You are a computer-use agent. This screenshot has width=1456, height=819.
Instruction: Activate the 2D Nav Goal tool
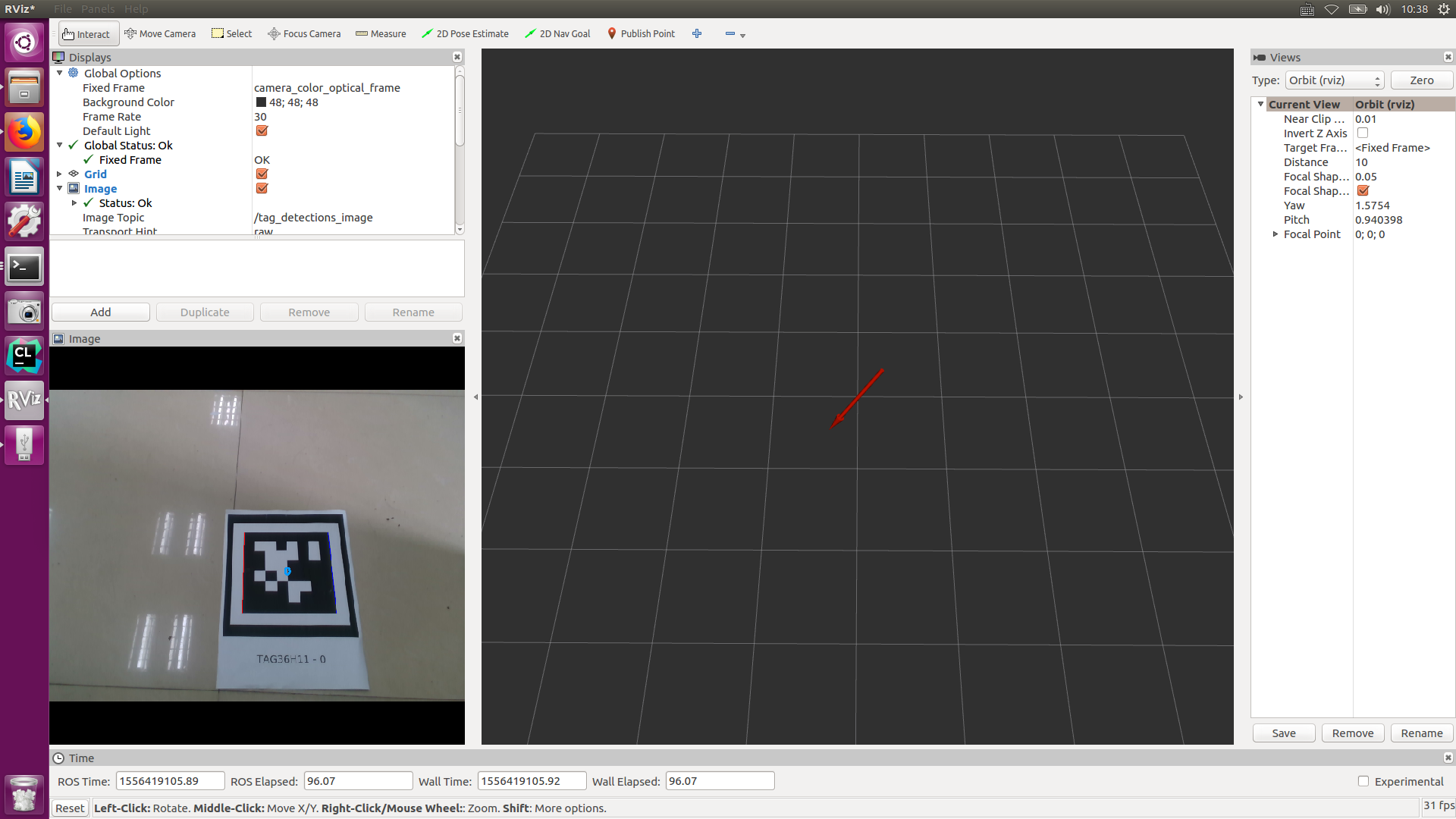557,33
